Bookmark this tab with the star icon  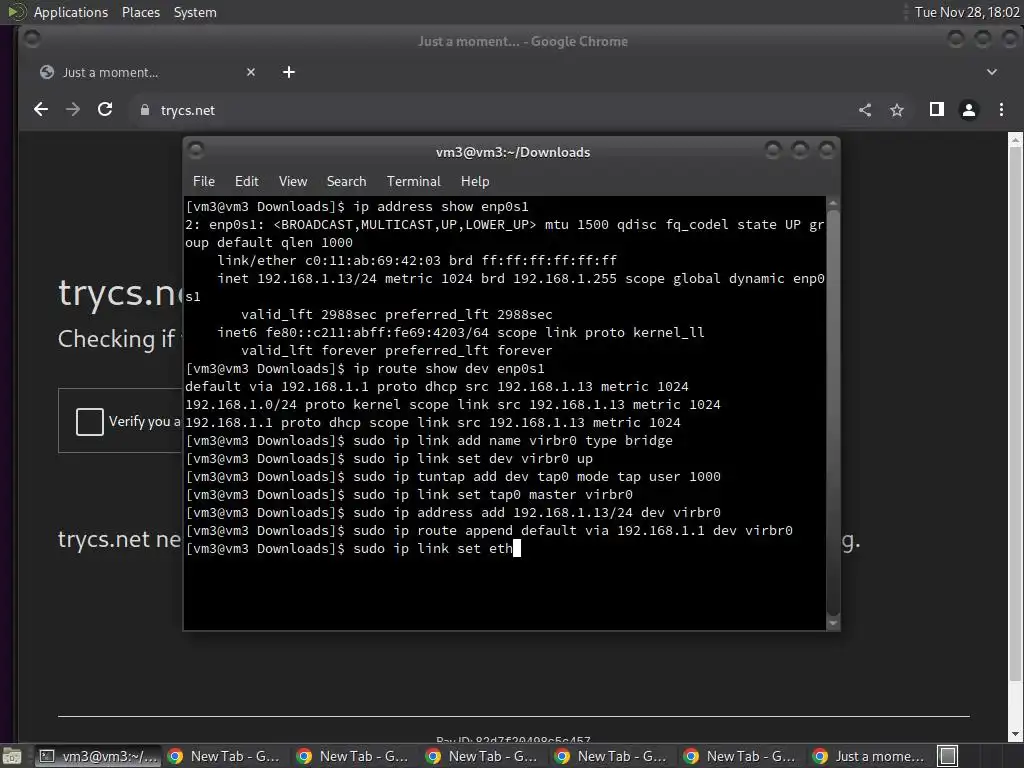tap(897, 110)
